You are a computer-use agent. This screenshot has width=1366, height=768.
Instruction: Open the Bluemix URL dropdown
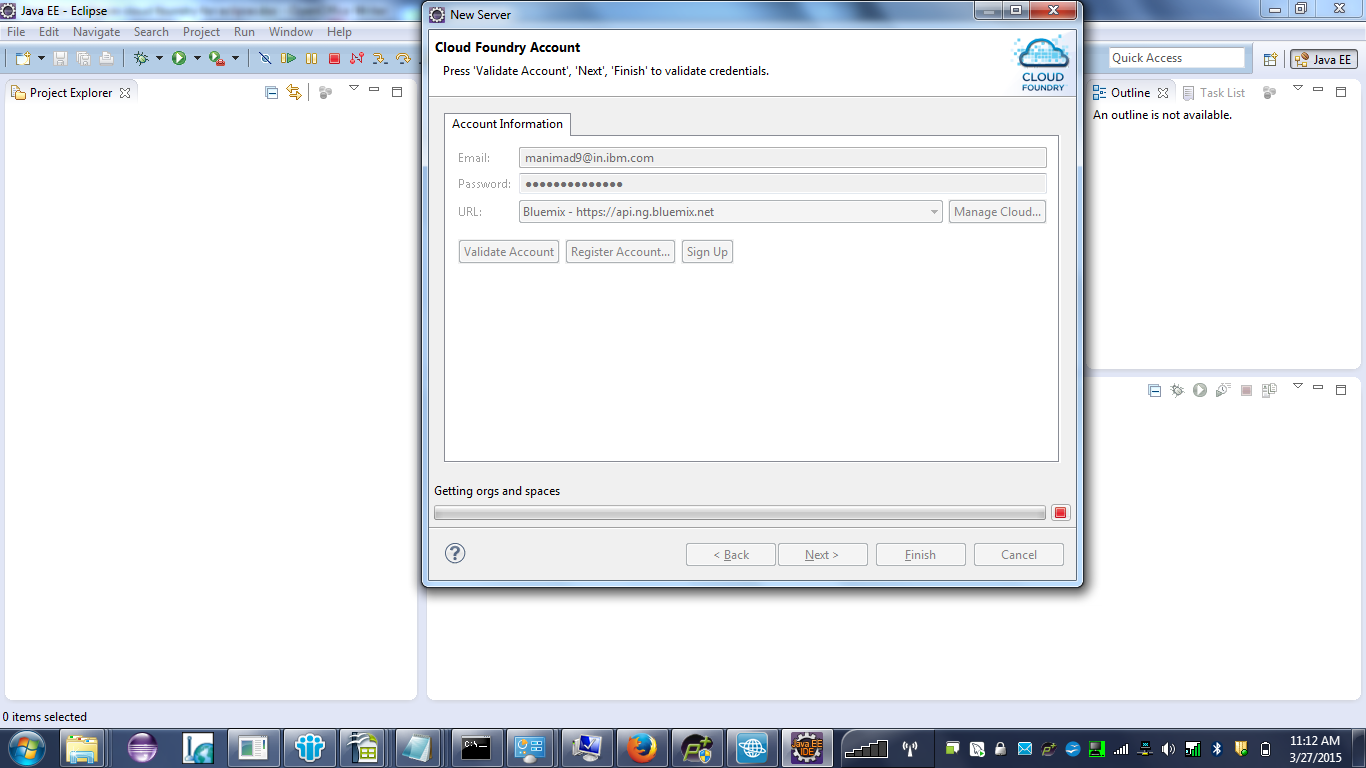point(934,211)
